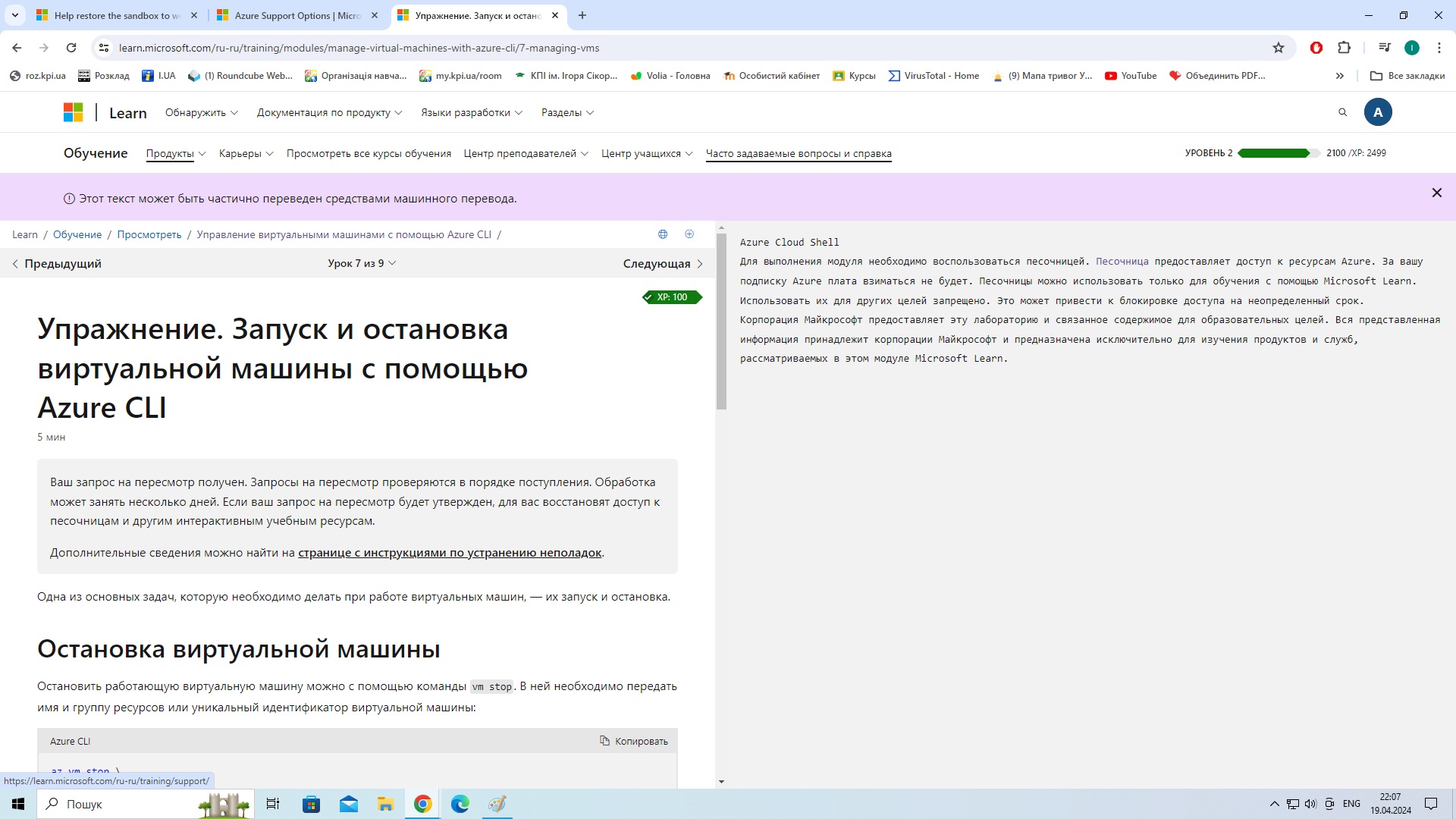Click the red Opera-style extension icon

click(x=1316, y=48)
